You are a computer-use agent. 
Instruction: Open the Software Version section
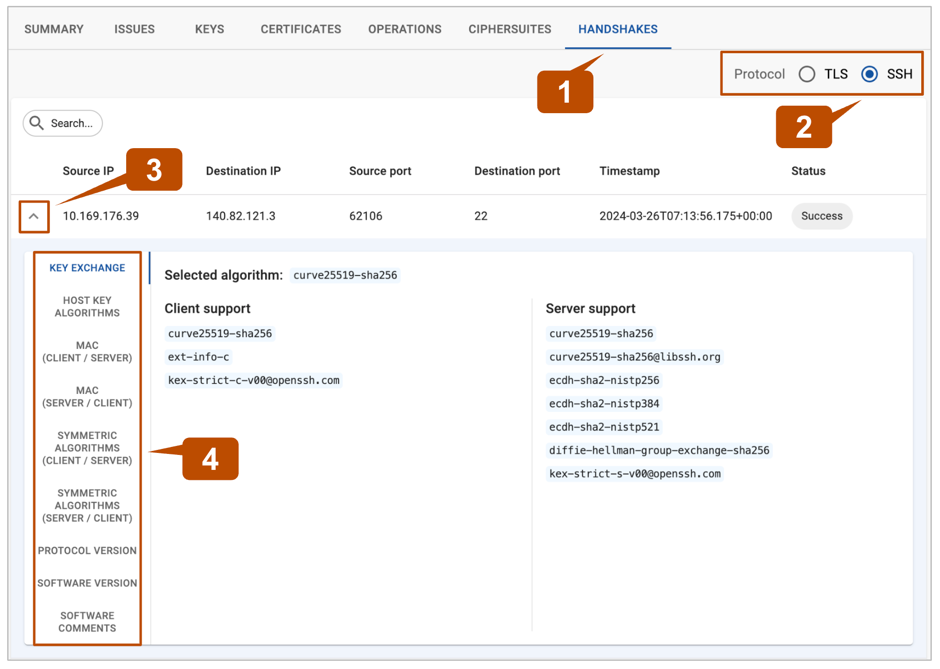(87, 583)
